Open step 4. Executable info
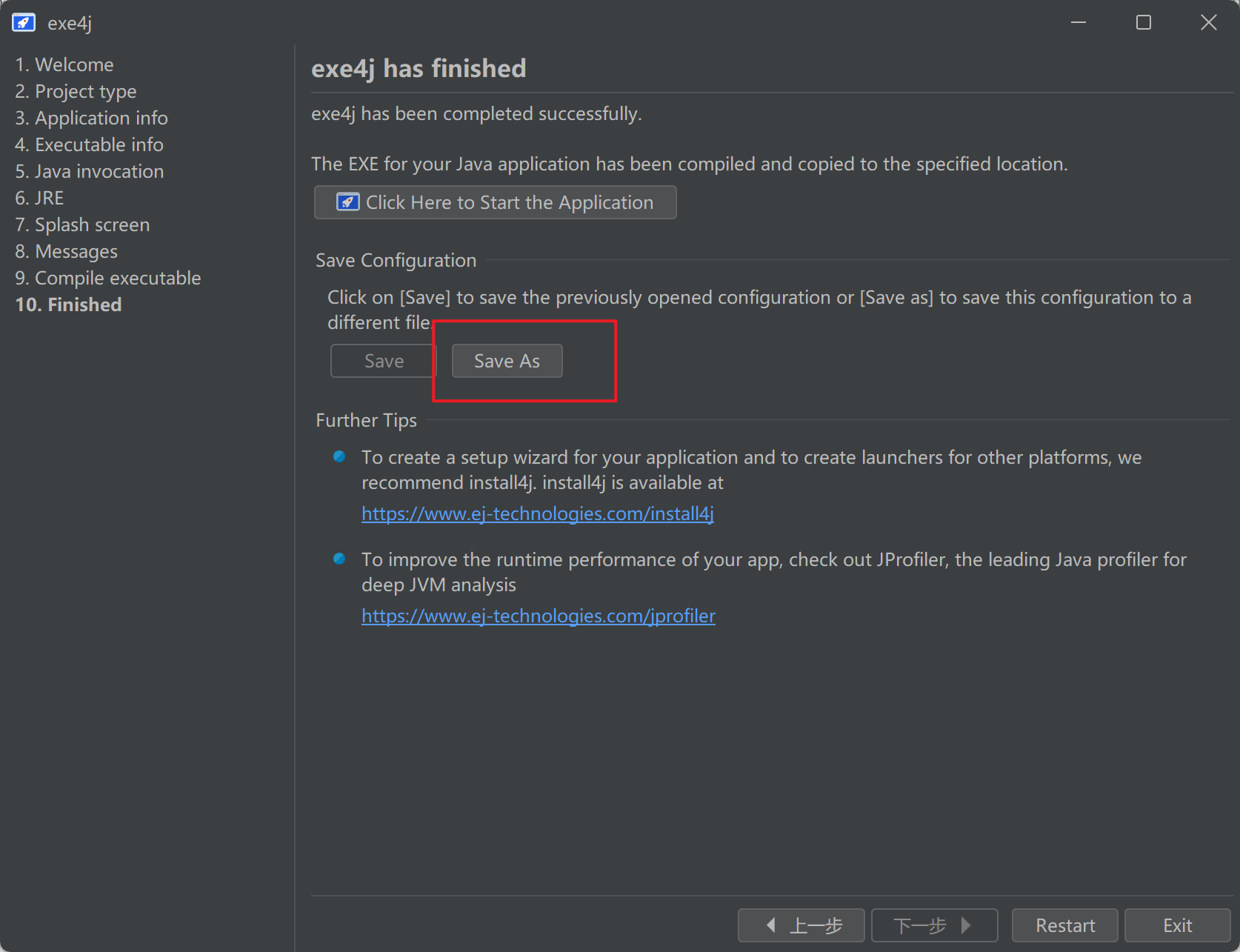Image resolution: width=1240 pixels, height=952 pixels. click(89, 144)
